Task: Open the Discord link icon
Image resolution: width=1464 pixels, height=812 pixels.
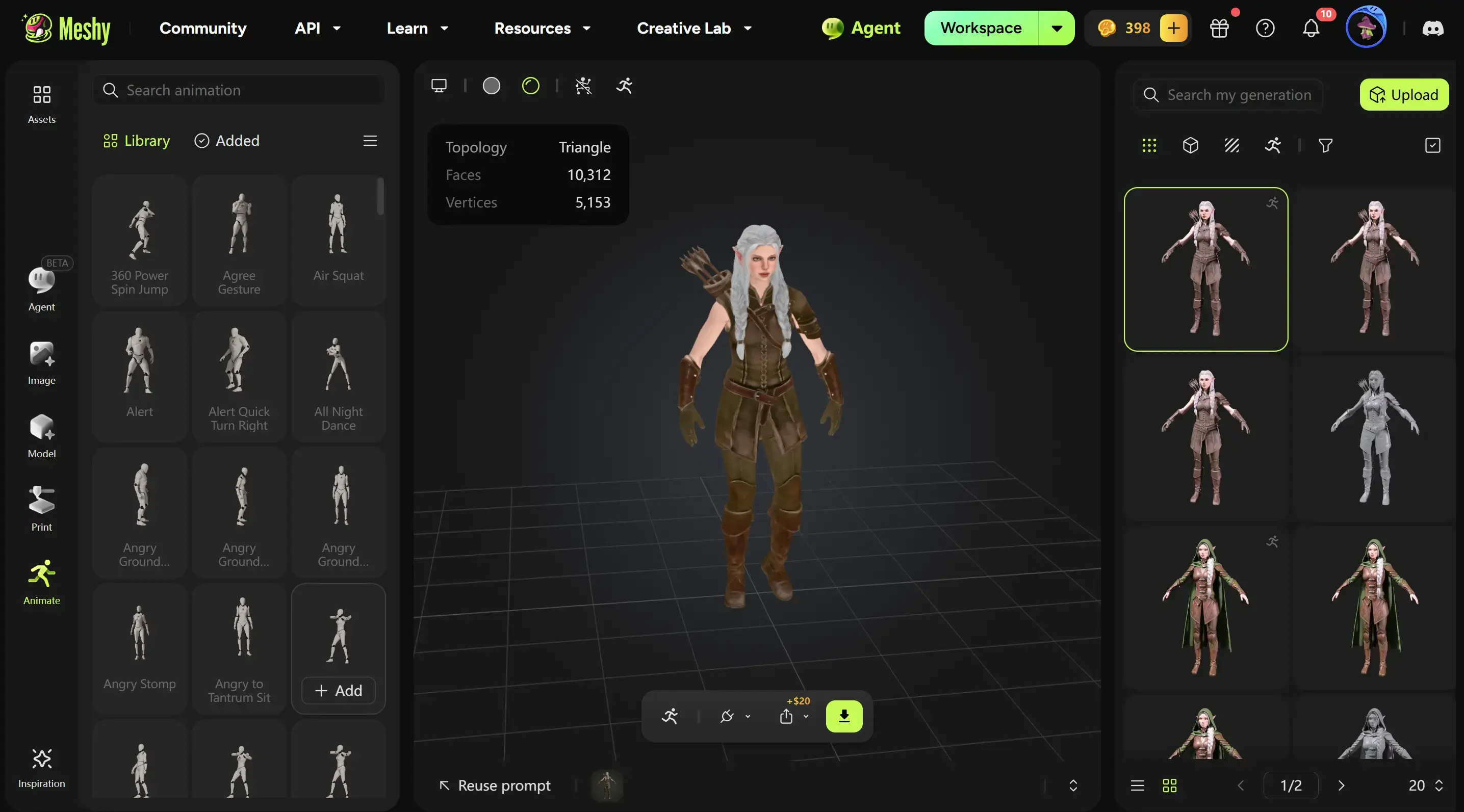Action: click(x=1433, y=29)
